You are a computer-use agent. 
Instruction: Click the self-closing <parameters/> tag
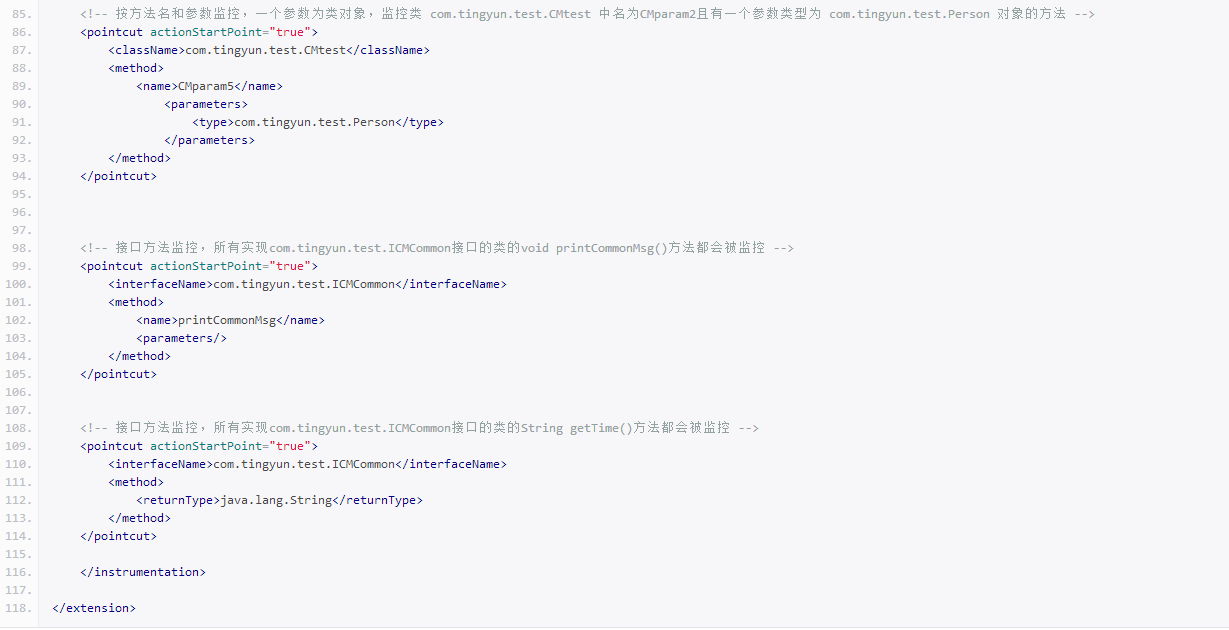click(x=182, y=338)
